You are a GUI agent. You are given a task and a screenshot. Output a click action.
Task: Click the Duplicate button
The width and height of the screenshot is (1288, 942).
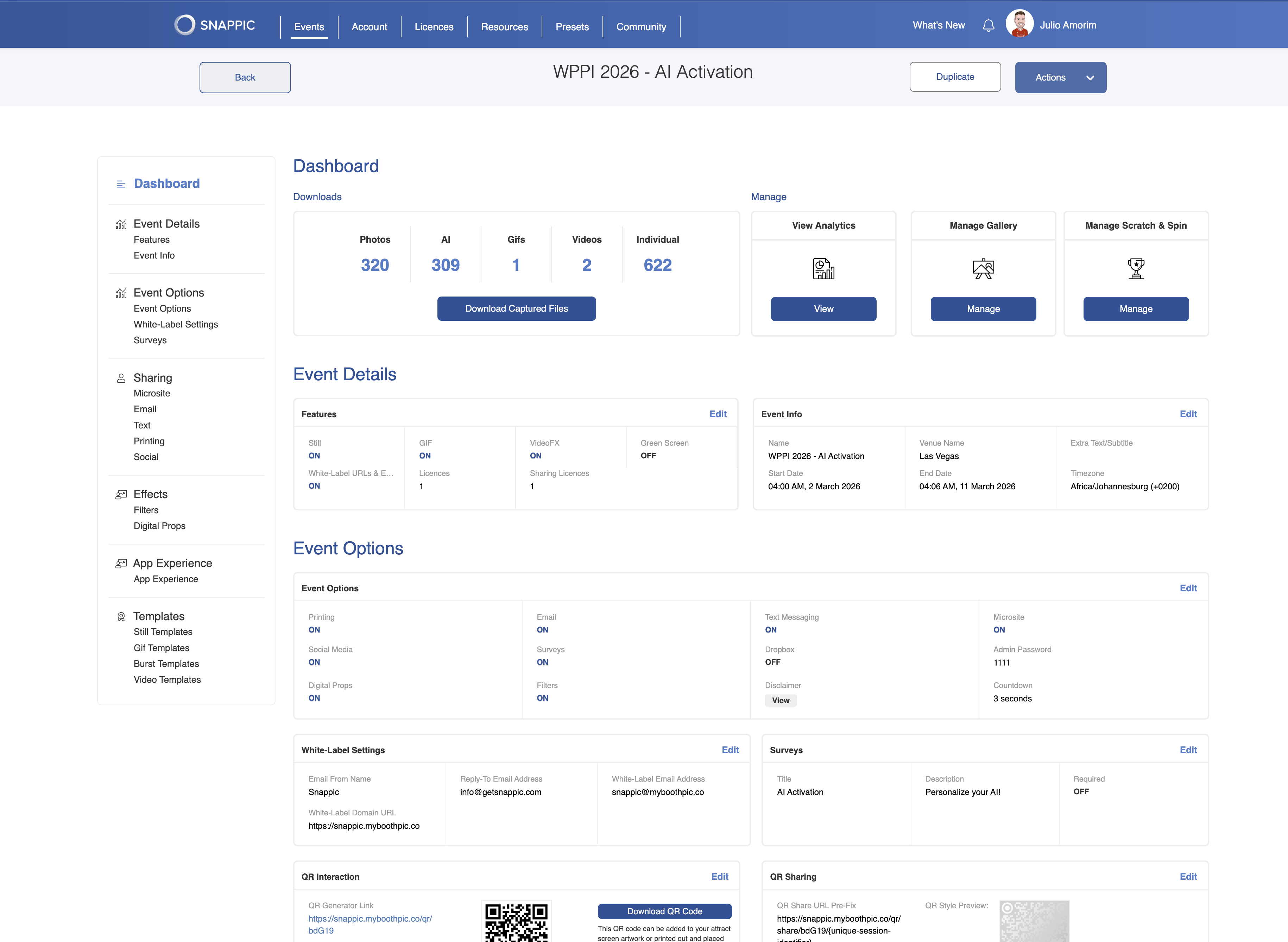(x=955, y=77)
